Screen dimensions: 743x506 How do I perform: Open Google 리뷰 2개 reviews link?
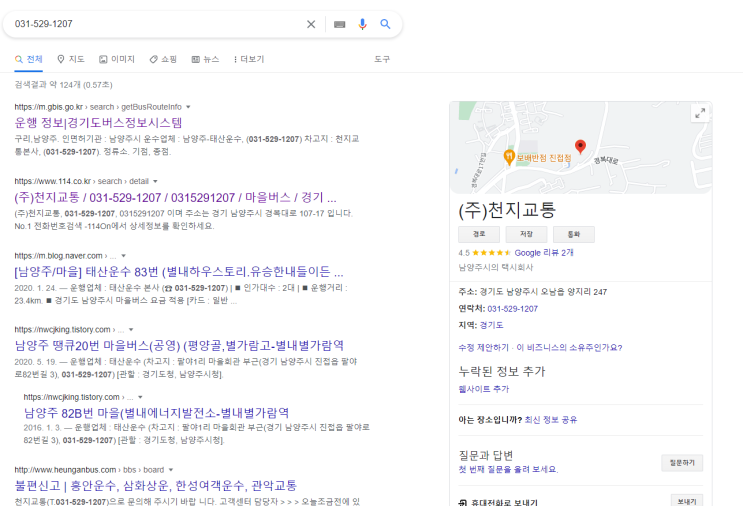tap(544, 253)
